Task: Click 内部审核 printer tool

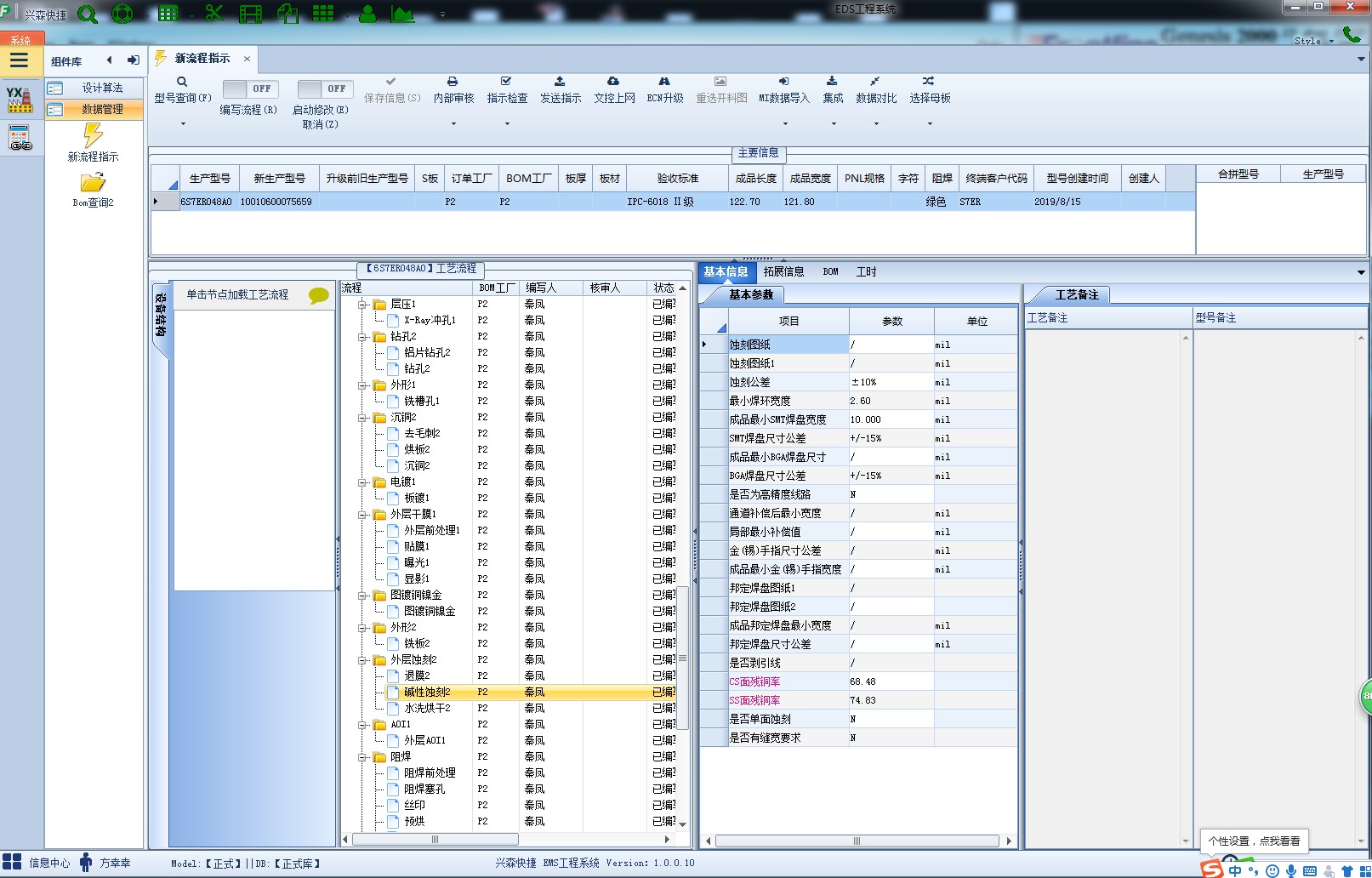Action: tap(453, 90)
